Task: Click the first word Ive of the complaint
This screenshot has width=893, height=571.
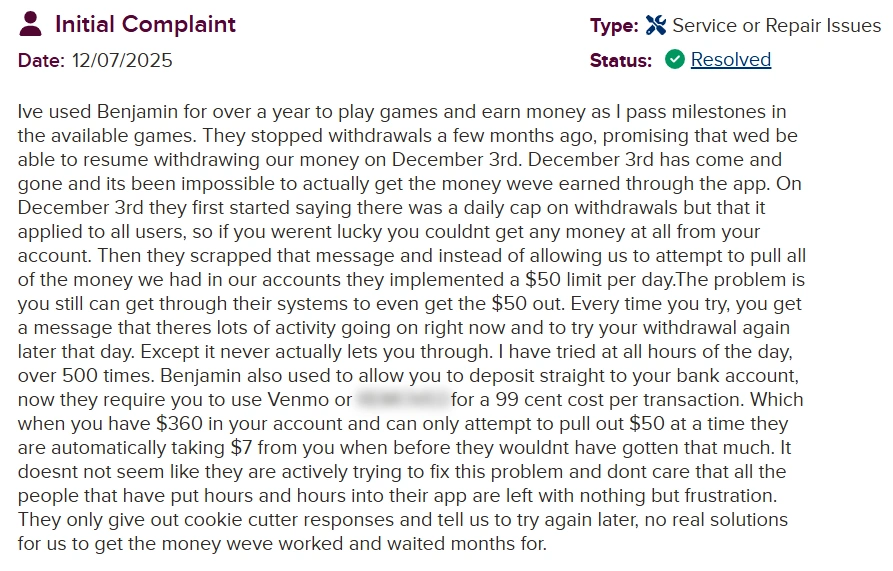Action: tap(30, 111)
